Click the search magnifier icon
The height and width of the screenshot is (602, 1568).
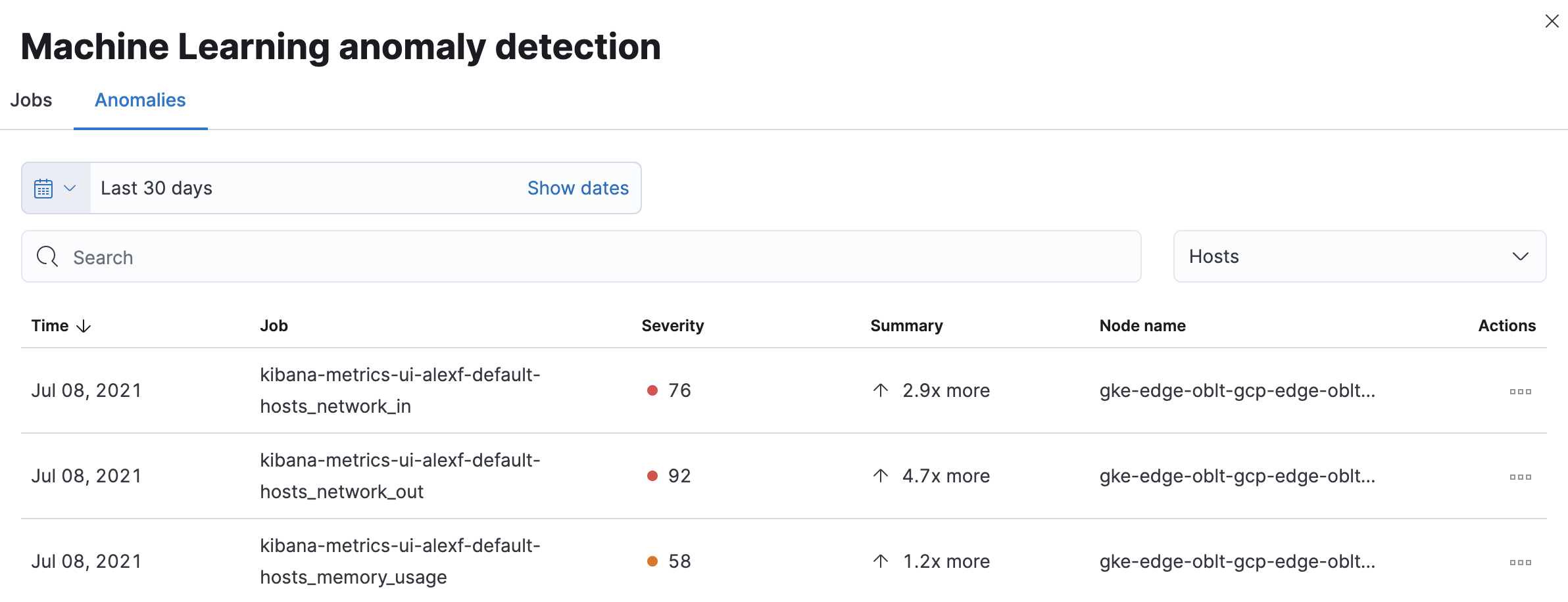47,256
